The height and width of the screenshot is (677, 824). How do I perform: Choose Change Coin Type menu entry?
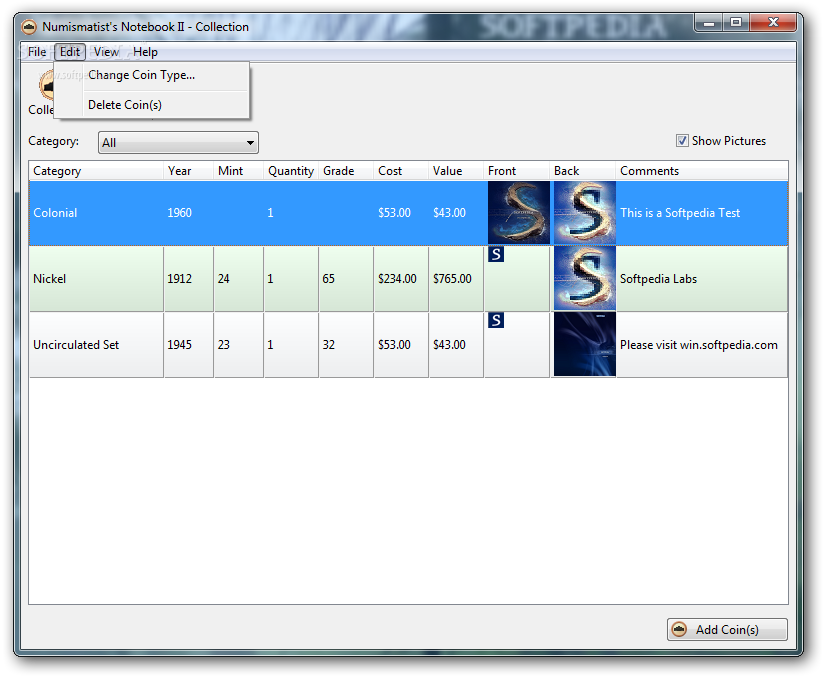pos(152,75)
